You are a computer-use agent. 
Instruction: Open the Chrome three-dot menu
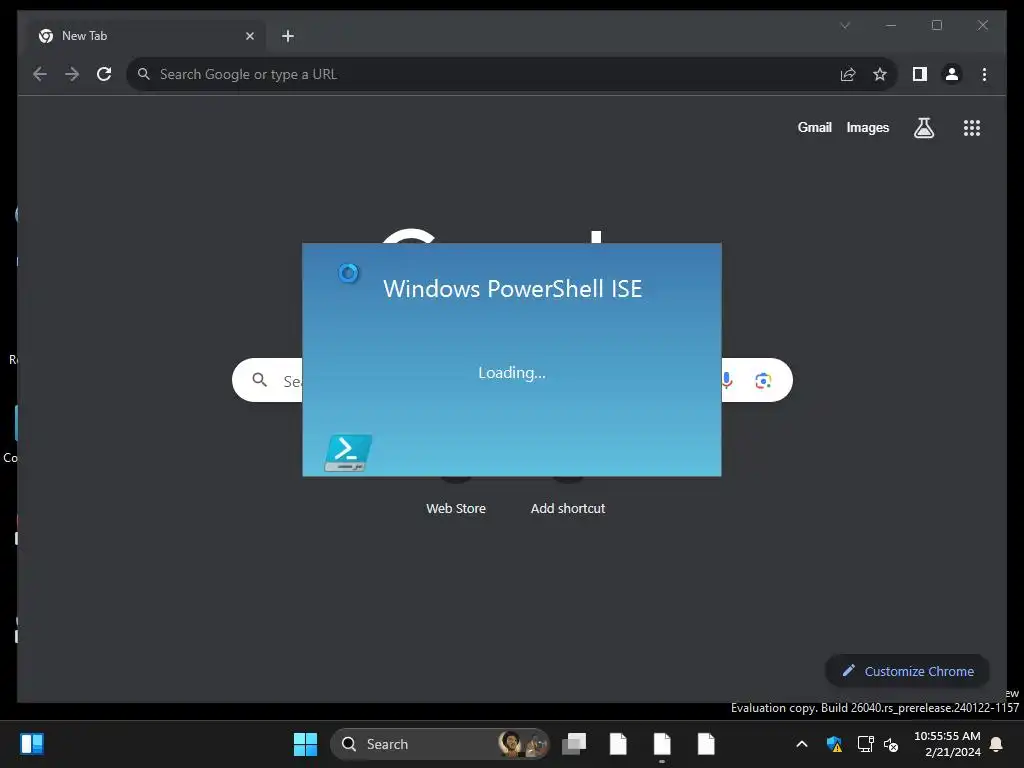(984, 74)
